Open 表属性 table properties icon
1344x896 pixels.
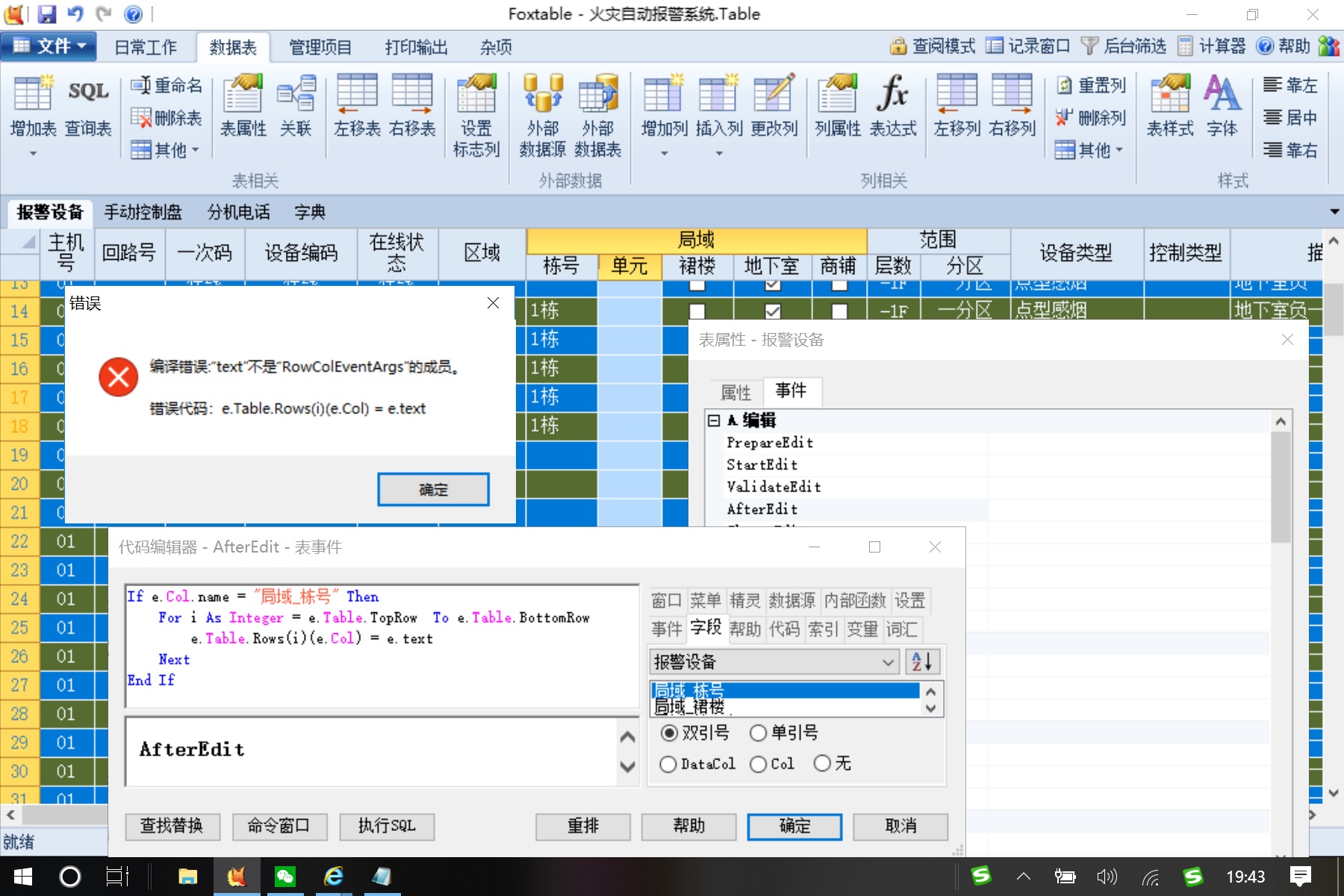click(x=243, y=105)
